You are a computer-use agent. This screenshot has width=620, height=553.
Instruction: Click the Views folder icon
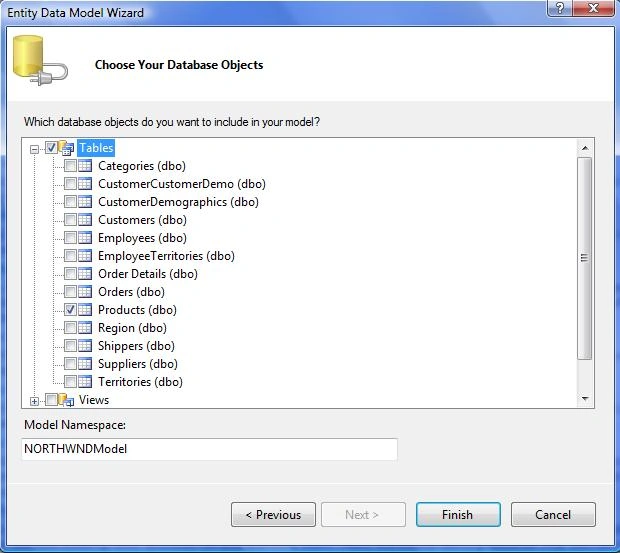[66, 400]
